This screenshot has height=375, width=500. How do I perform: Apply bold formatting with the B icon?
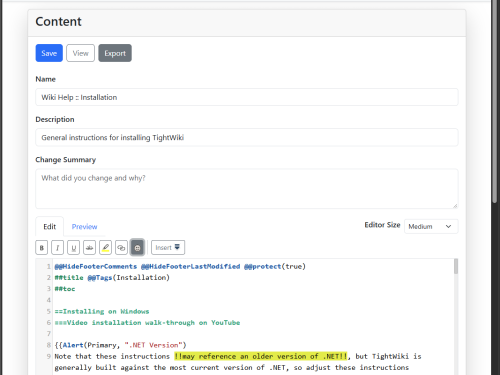42,248
